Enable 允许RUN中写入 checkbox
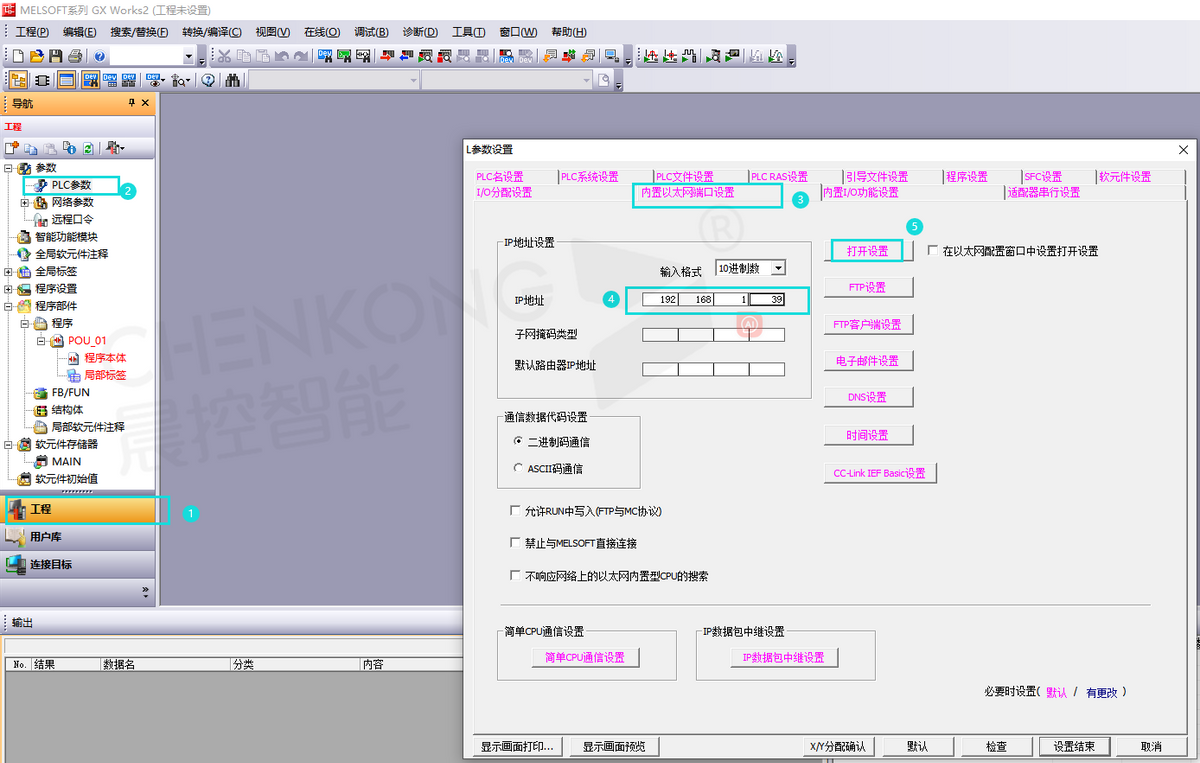Screen dimensions: 1200x763 pos(515,511)
